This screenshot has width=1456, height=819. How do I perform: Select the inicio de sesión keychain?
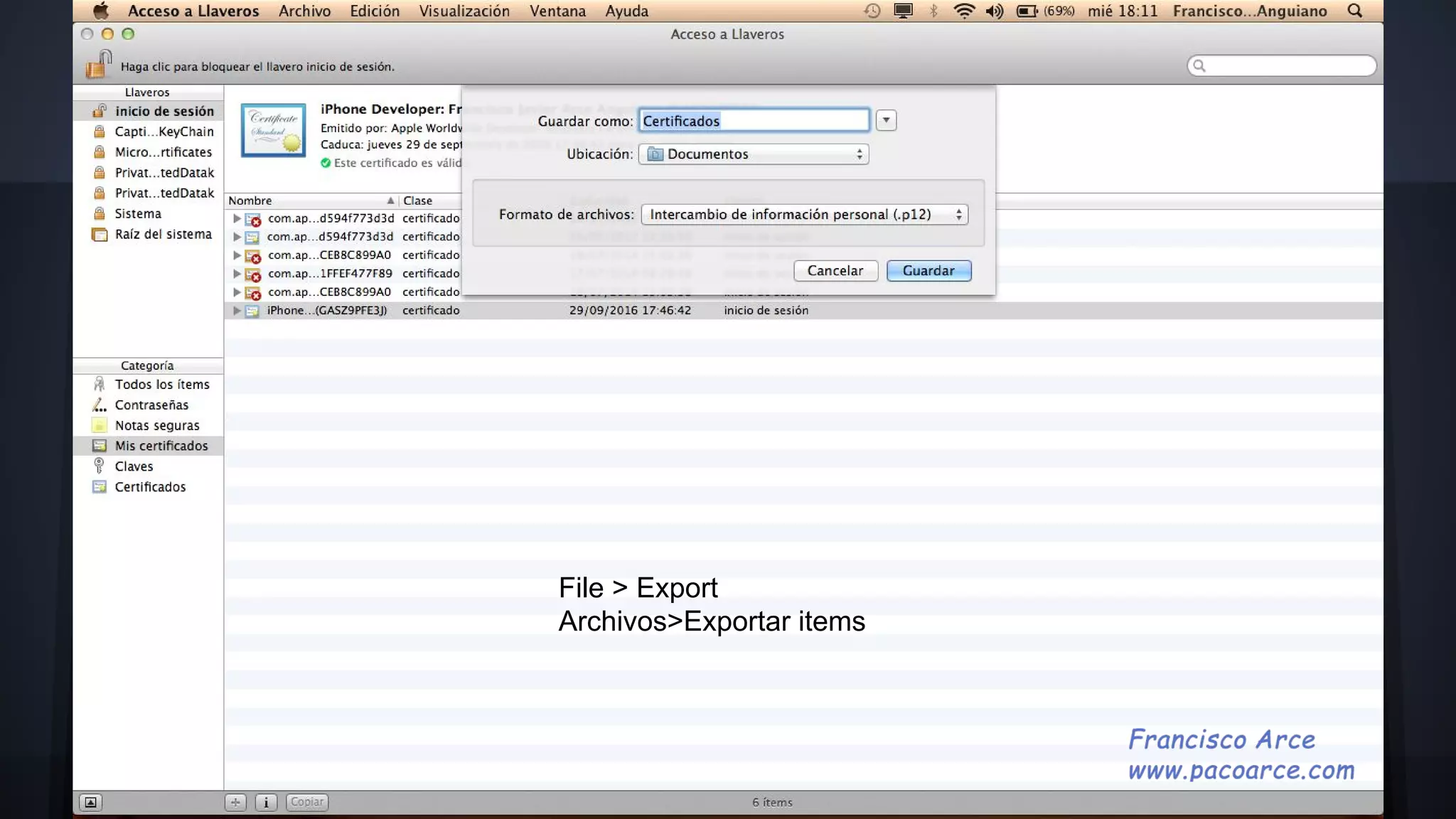(148, 111)
